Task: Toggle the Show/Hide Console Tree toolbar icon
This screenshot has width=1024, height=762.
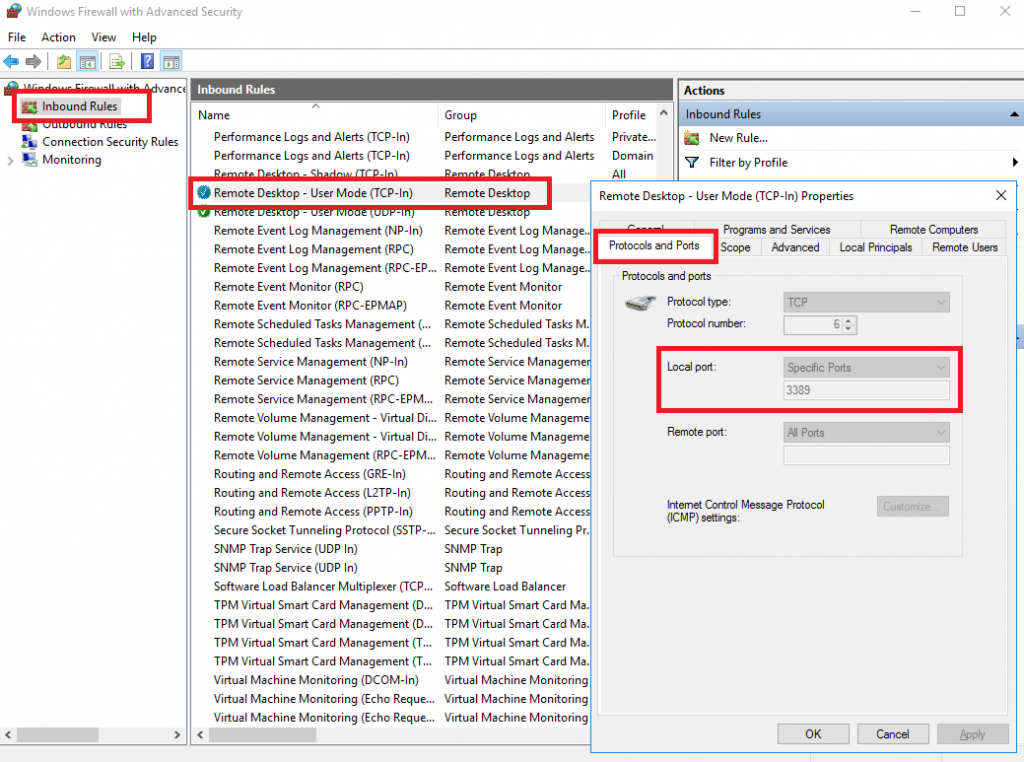Action: 88,62
